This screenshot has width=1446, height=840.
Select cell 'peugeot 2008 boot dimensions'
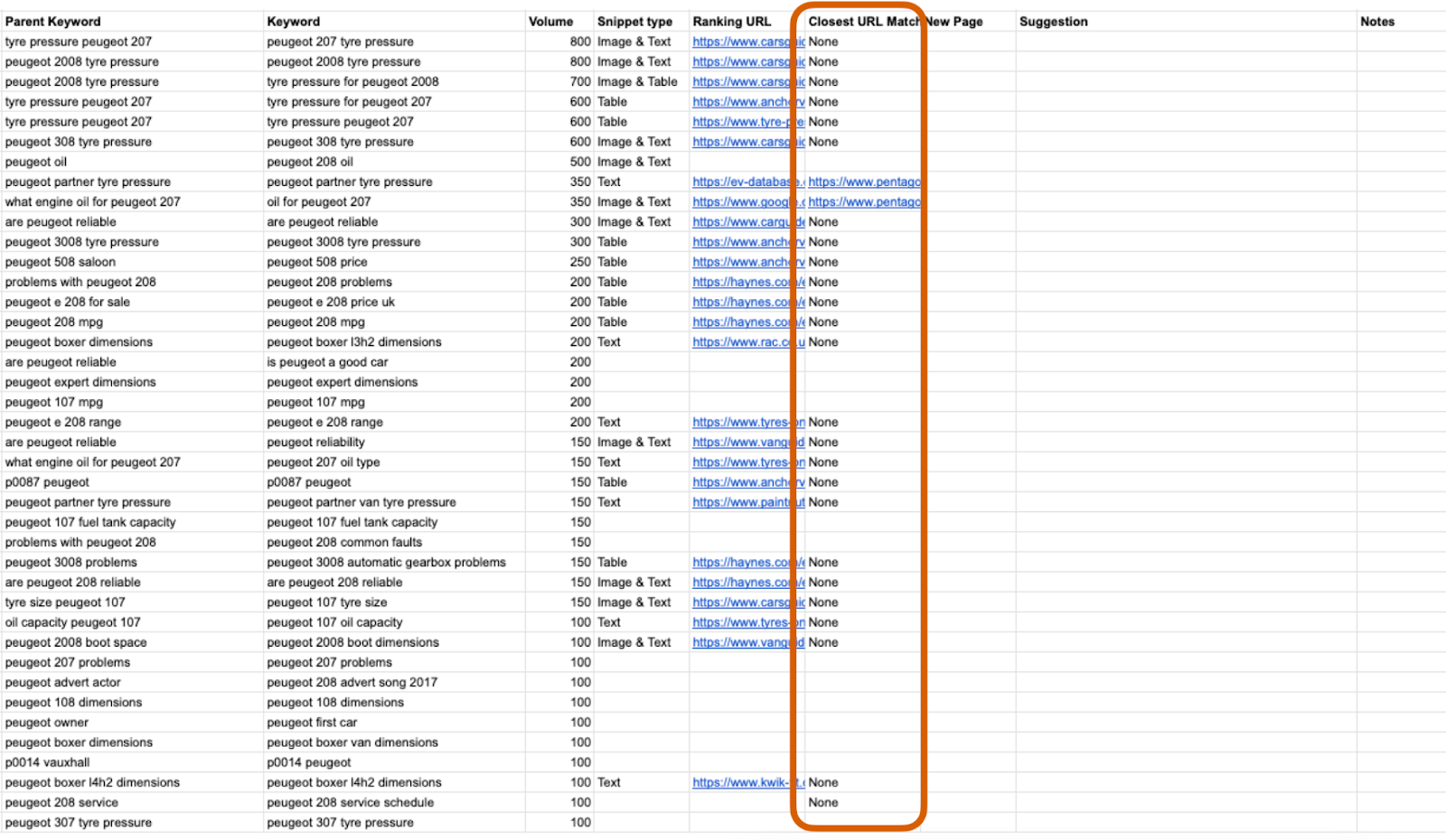pyautogui.click(x=353, y=642)
